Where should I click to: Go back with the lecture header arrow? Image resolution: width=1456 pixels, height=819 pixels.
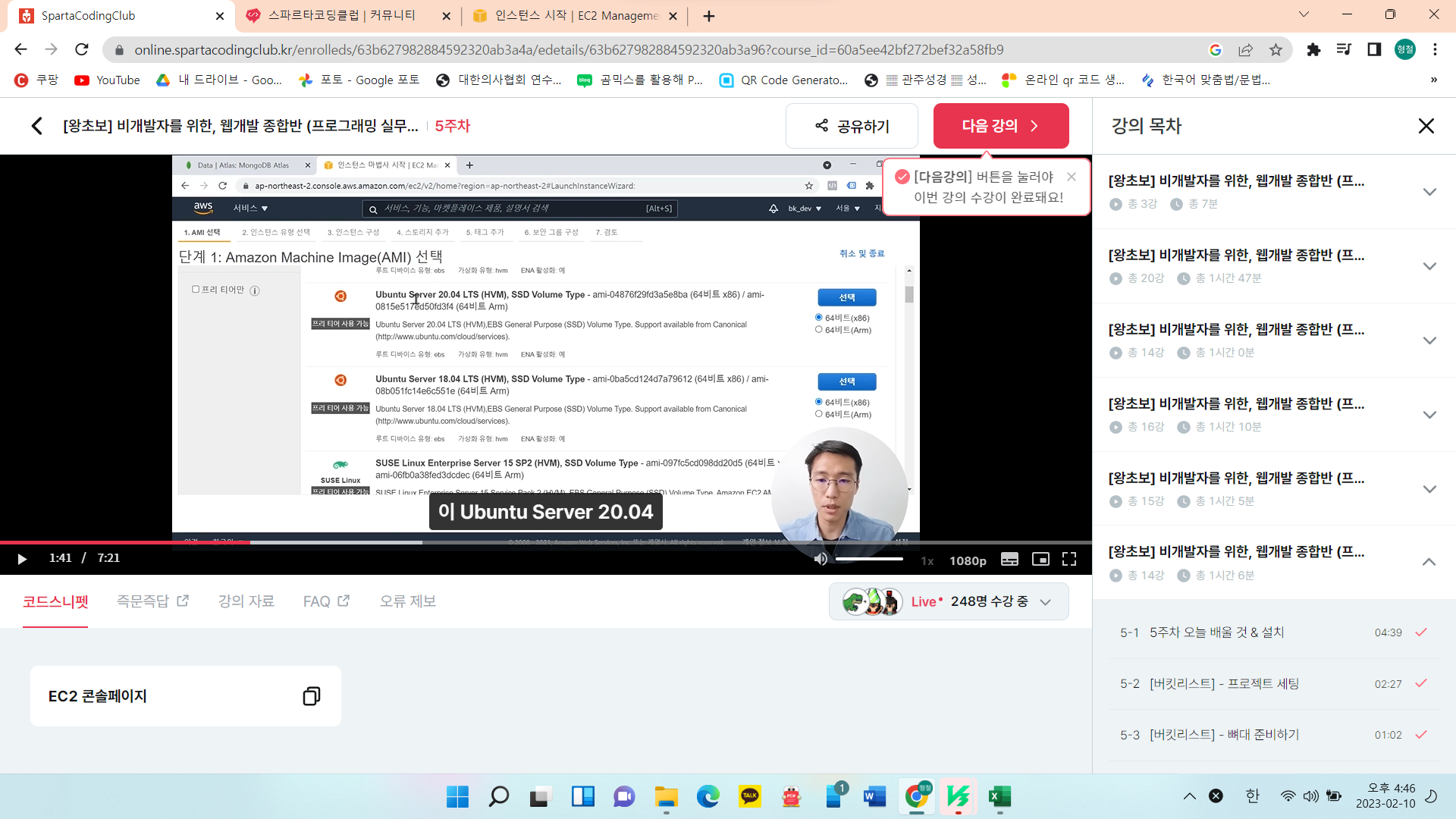click(x=36, y=126)
